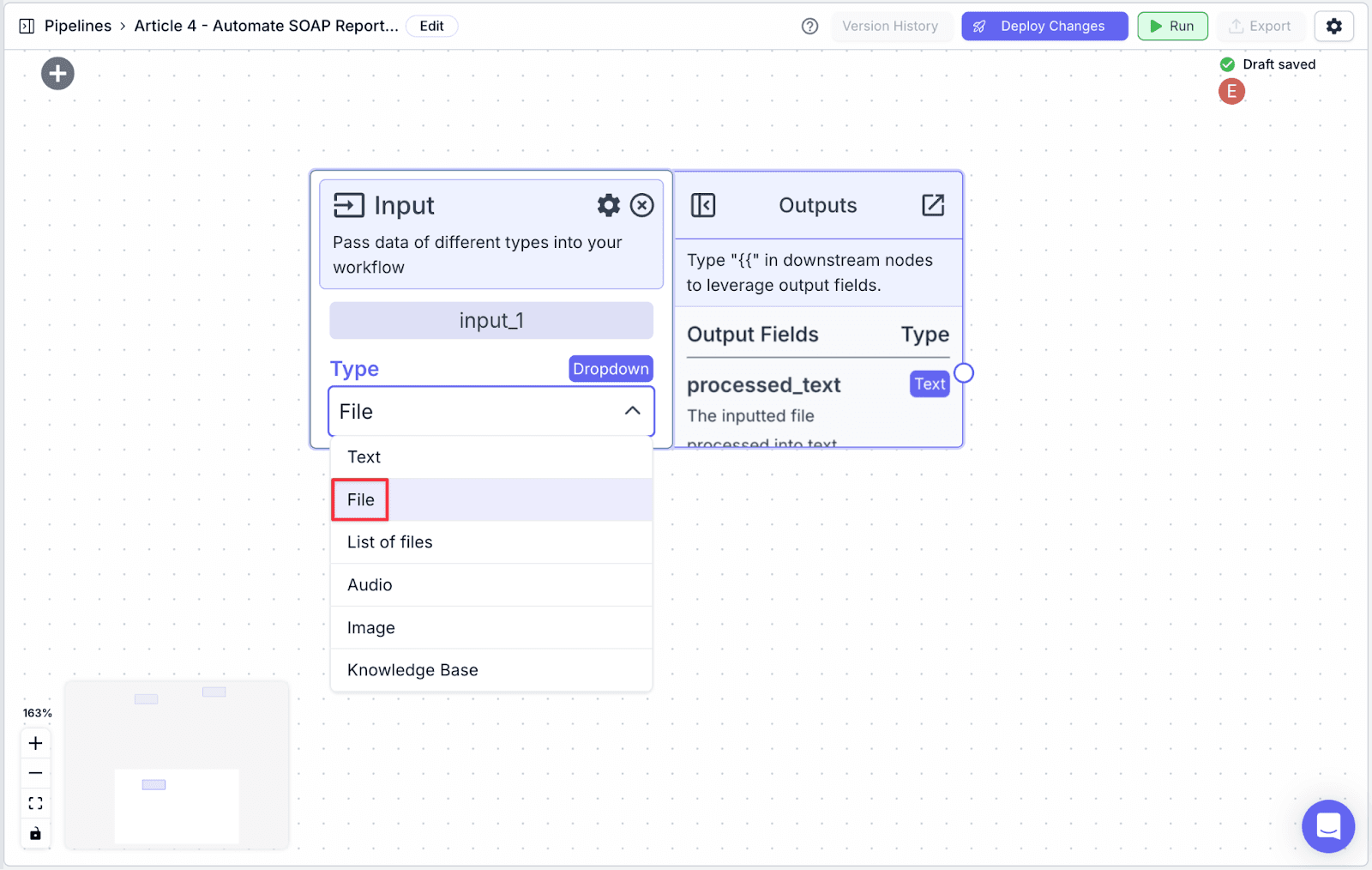Image resolution: width=1372 pixels, height=870 pixels.
Task: Zoom in on the canvas
Action: [x=35, y=743]
